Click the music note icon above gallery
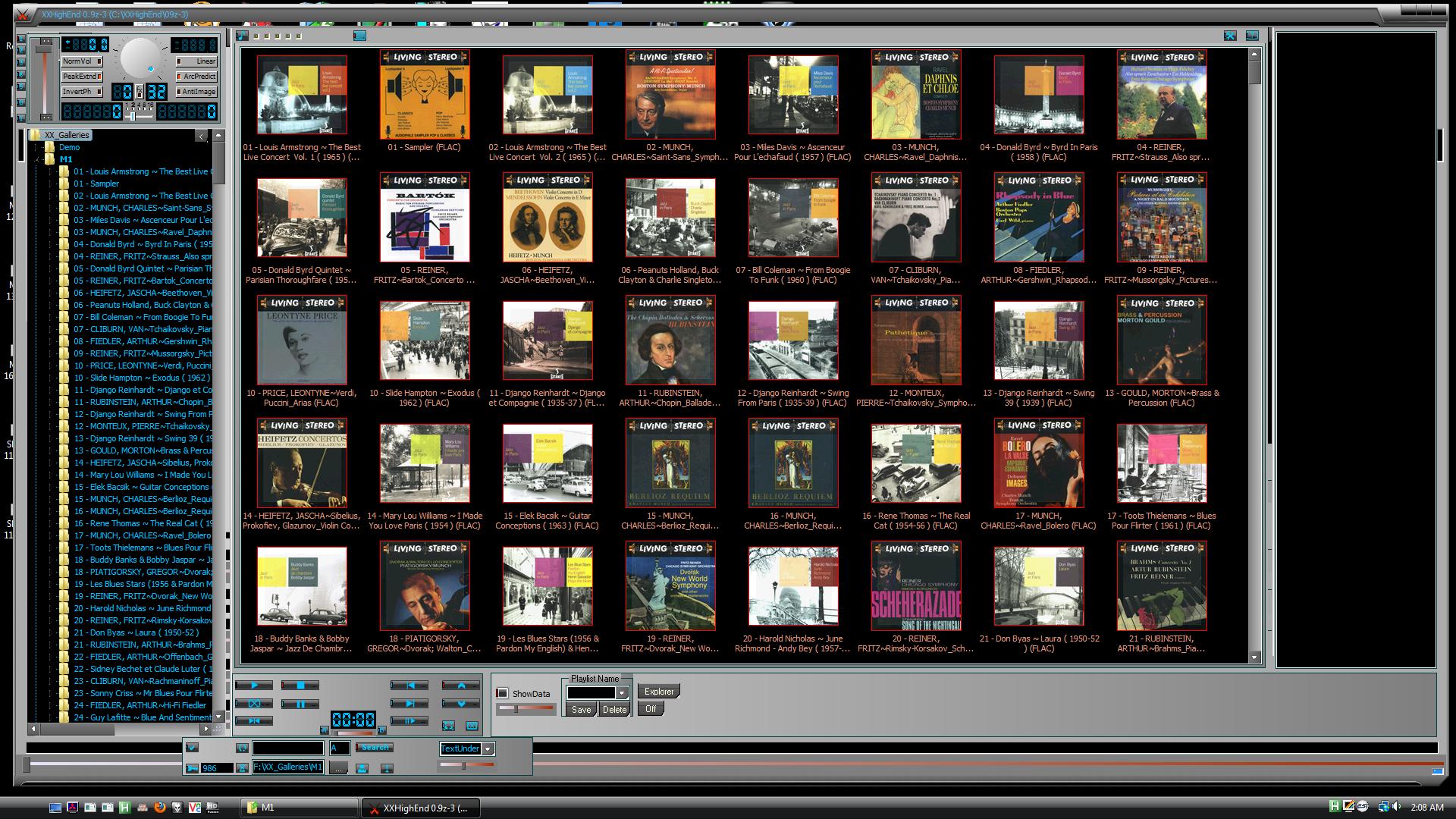The height and width of the screenshot is (819, 1456). (241, 36)
